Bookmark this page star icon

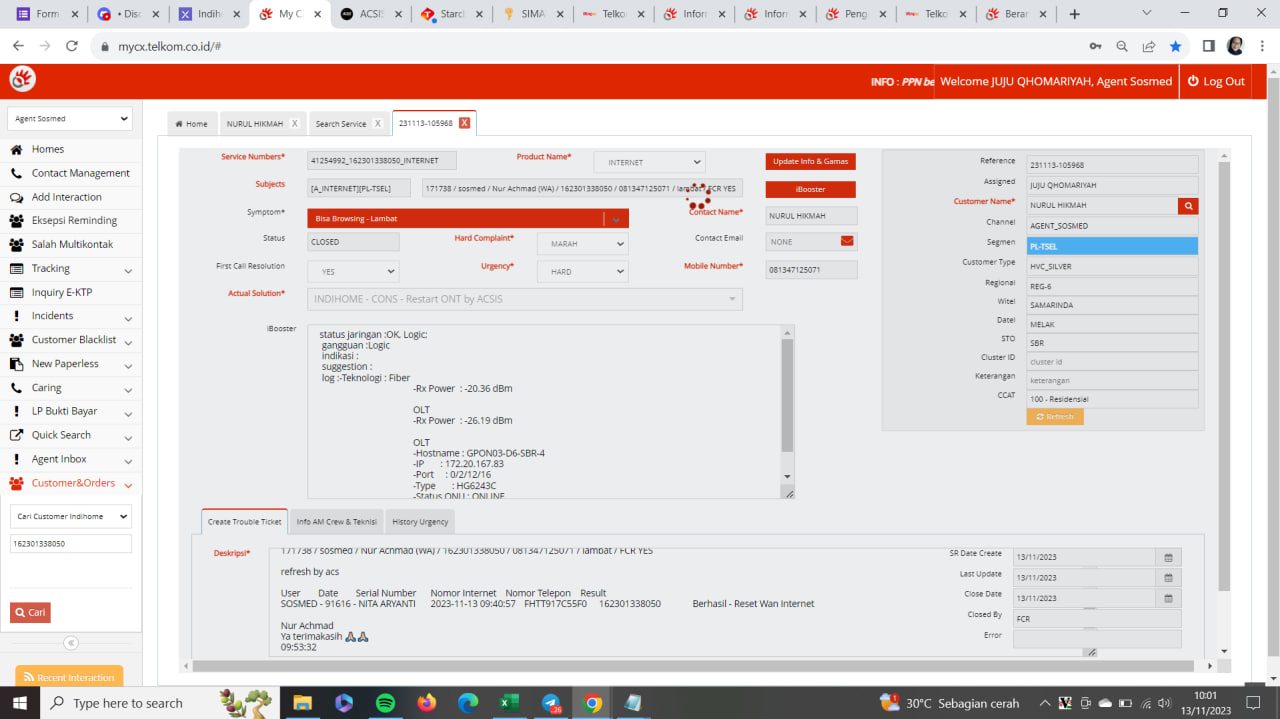[x=1175, y=46]
